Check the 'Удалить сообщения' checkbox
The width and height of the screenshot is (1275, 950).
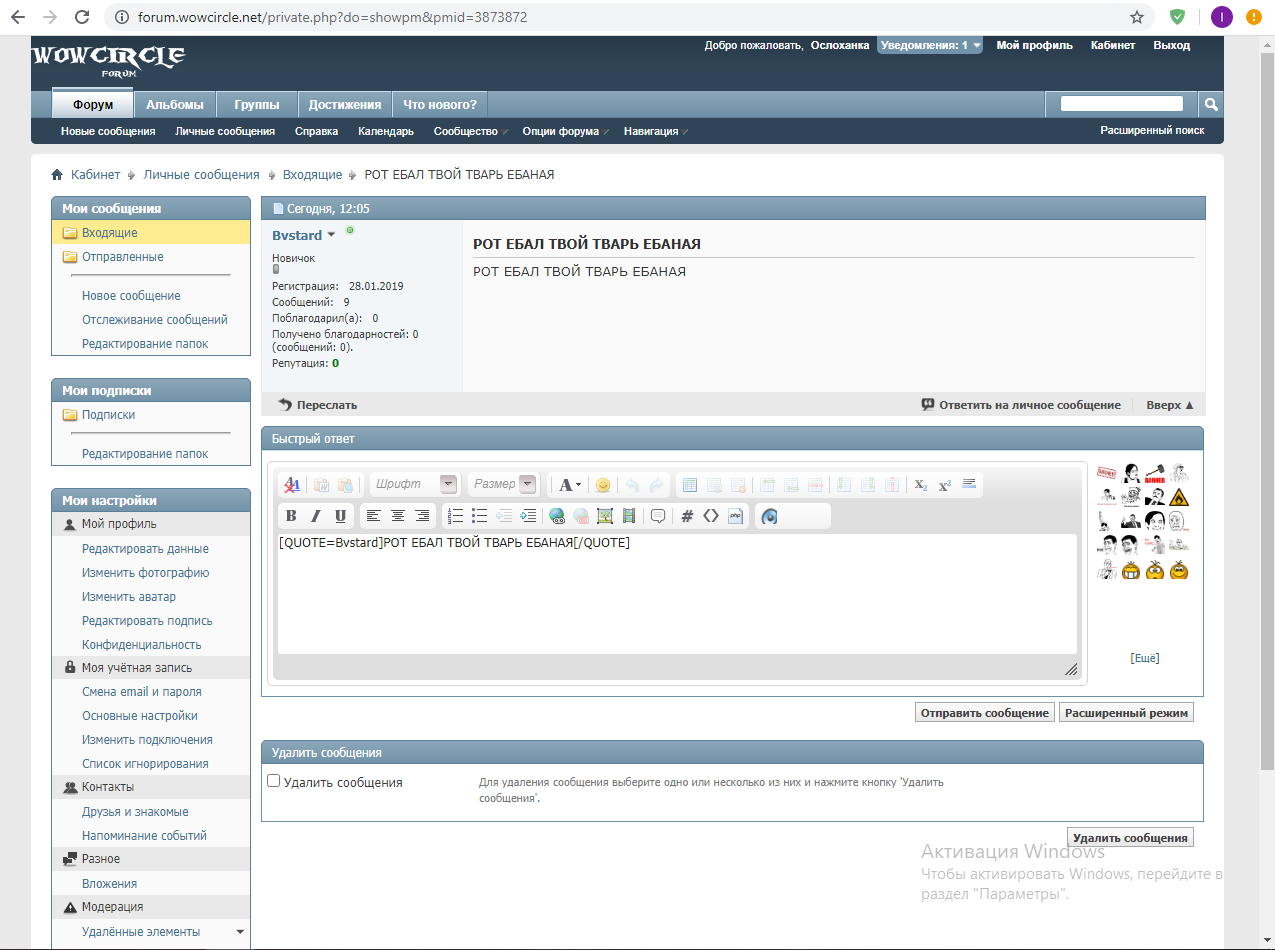point(274,781)
